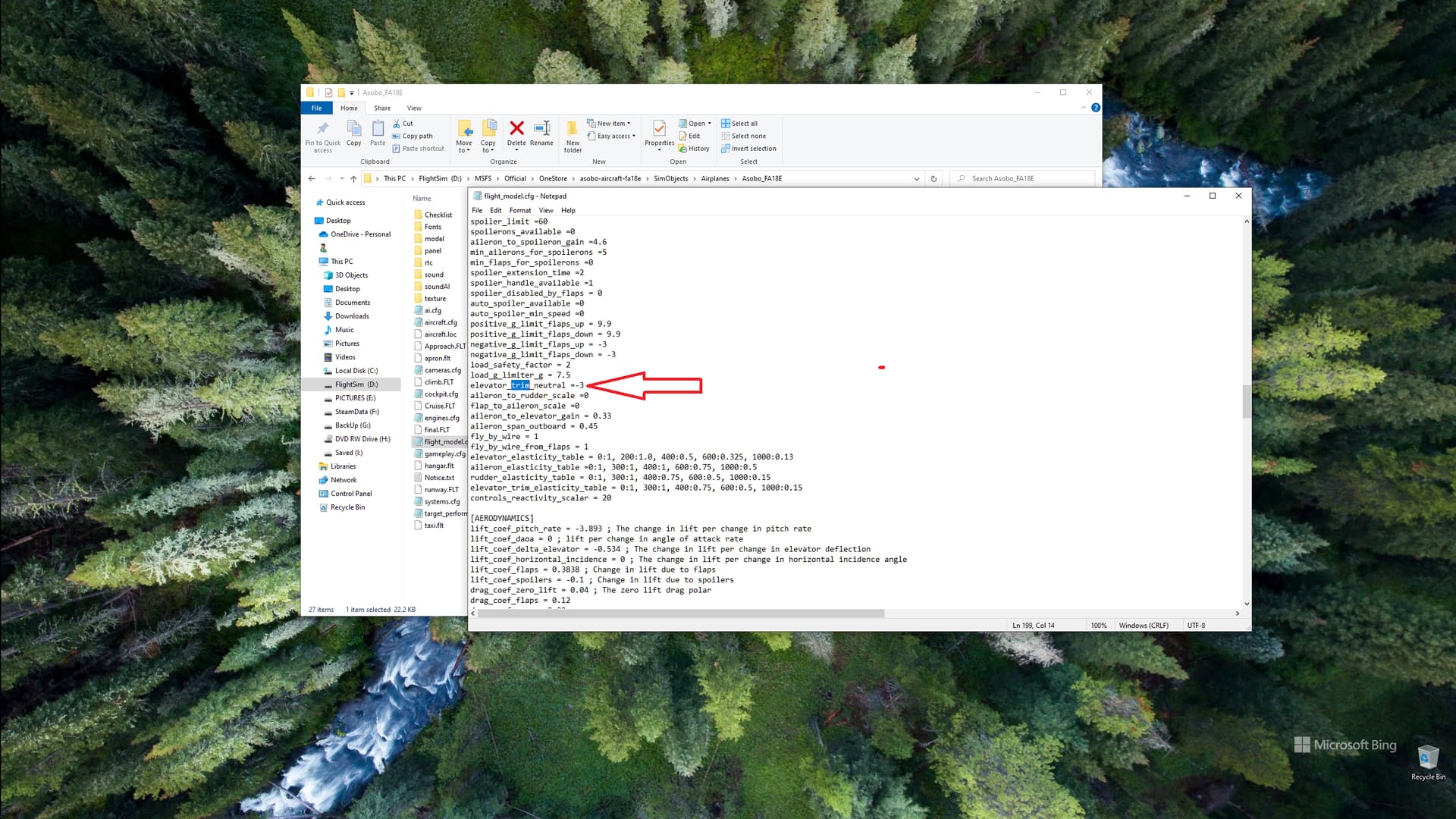The height and width of the screenshot is (819, 1456).
Task: Click Notepad's horizontal scrollbar thumb
Action: (x=680, y=613)
